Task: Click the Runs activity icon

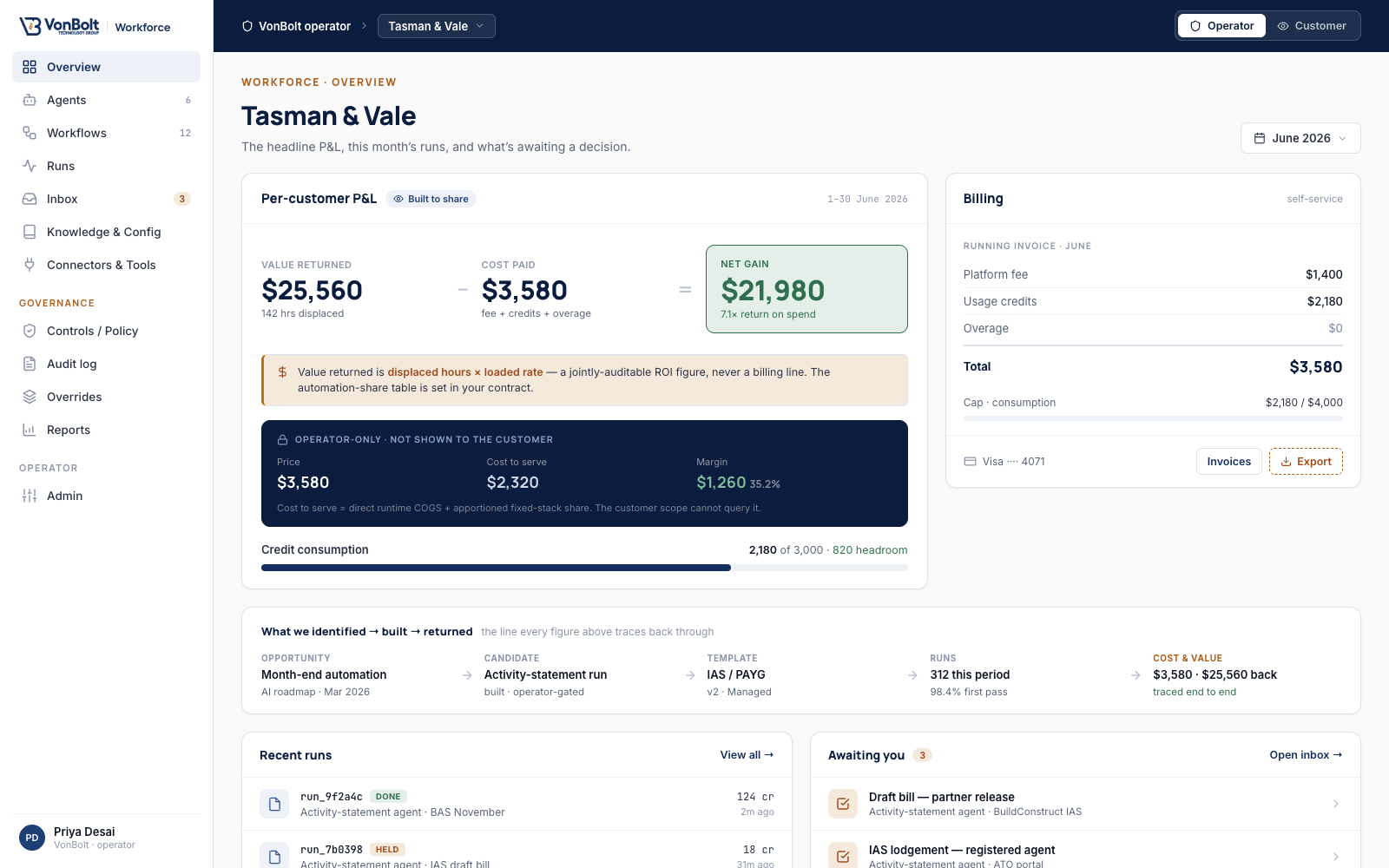Action: point(30,166)
